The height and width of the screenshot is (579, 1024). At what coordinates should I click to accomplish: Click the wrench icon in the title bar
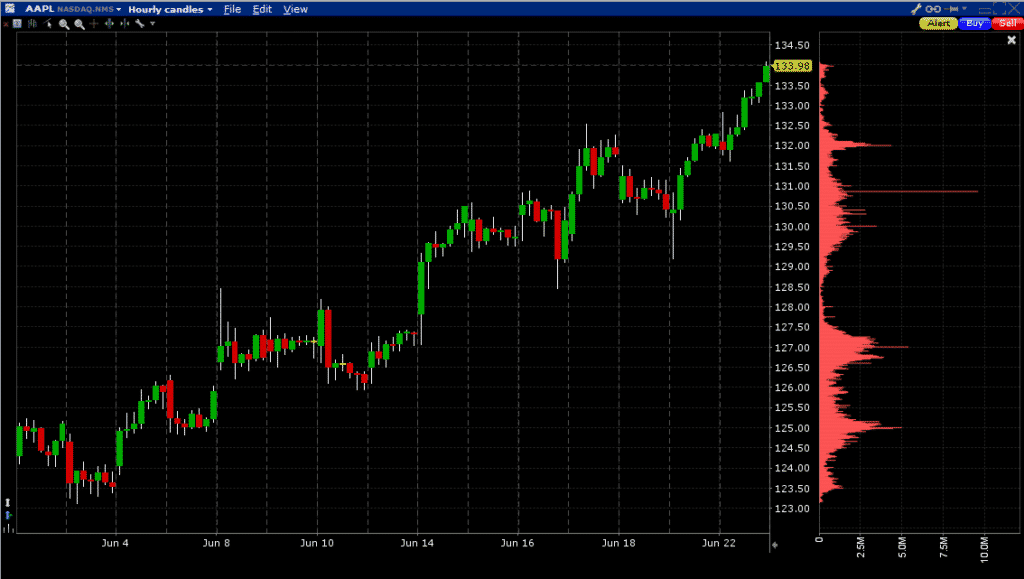pyautogui.click(x=917, y=8)
